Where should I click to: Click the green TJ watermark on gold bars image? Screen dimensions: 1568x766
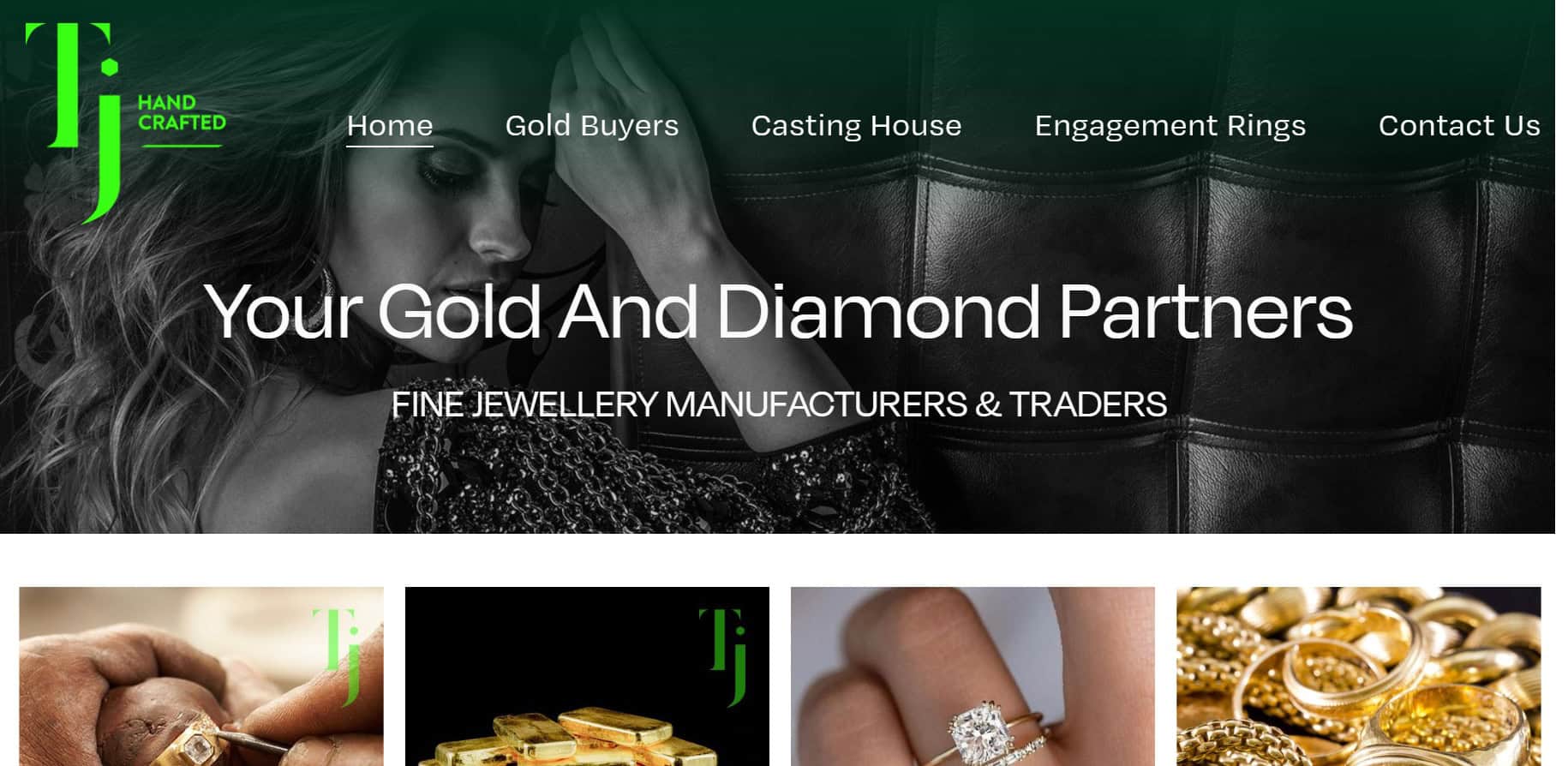tap(723, 657)
